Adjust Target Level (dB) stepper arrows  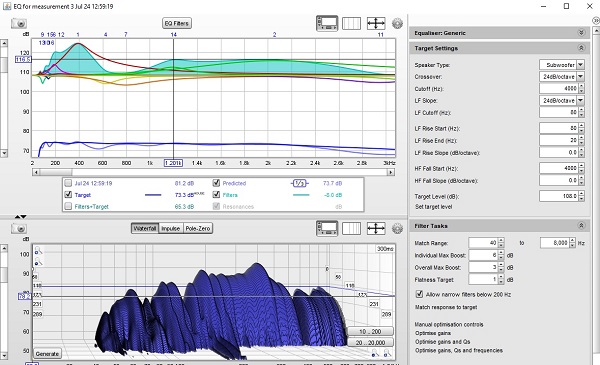(x=581, y=196)
